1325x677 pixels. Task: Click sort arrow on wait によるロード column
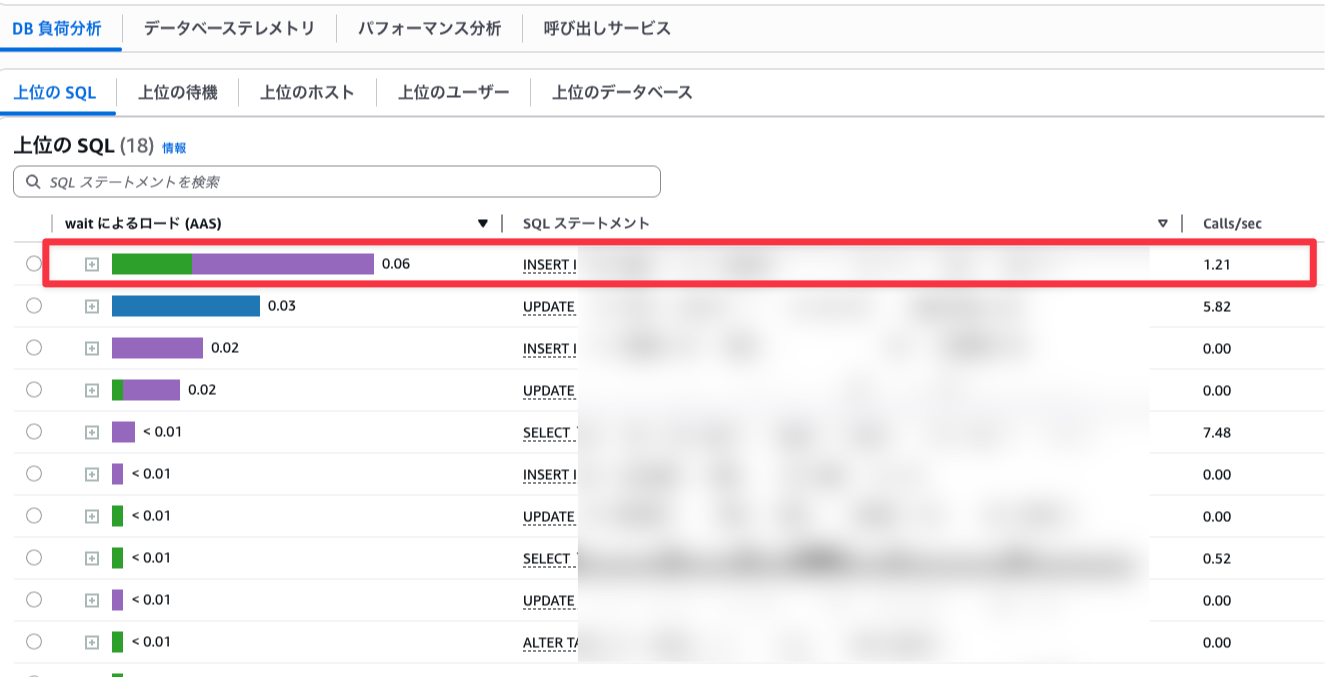pos(483,223)
